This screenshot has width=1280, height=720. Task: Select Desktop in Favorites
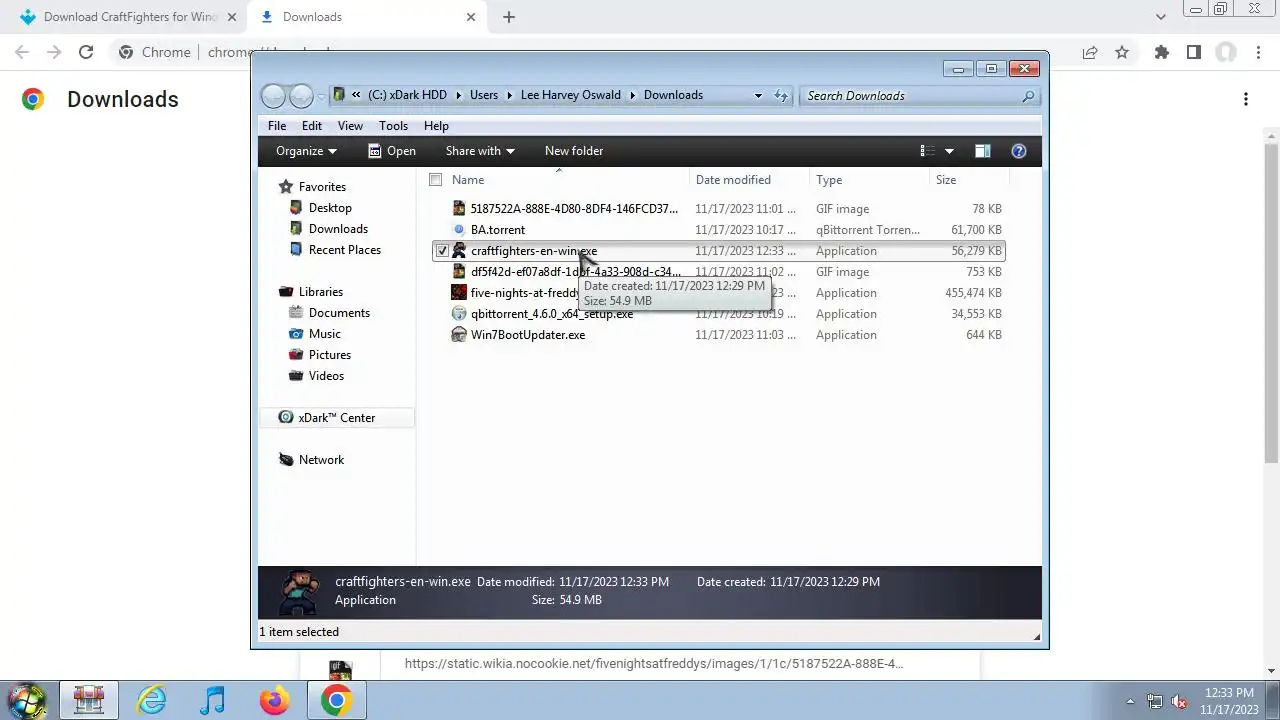click(x=330, y=208)
